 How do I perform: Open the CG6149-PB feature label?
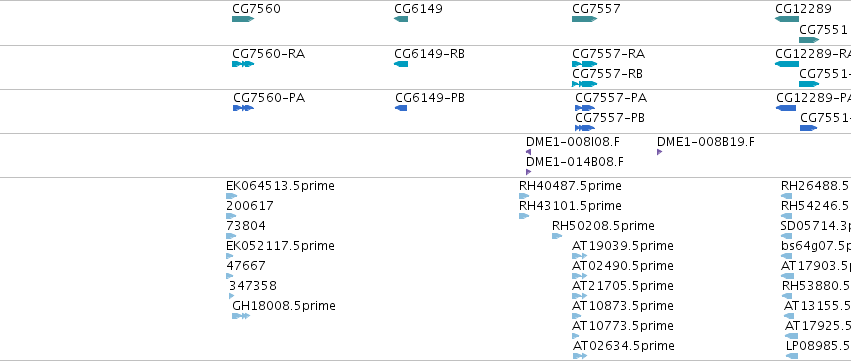(430, 98)
